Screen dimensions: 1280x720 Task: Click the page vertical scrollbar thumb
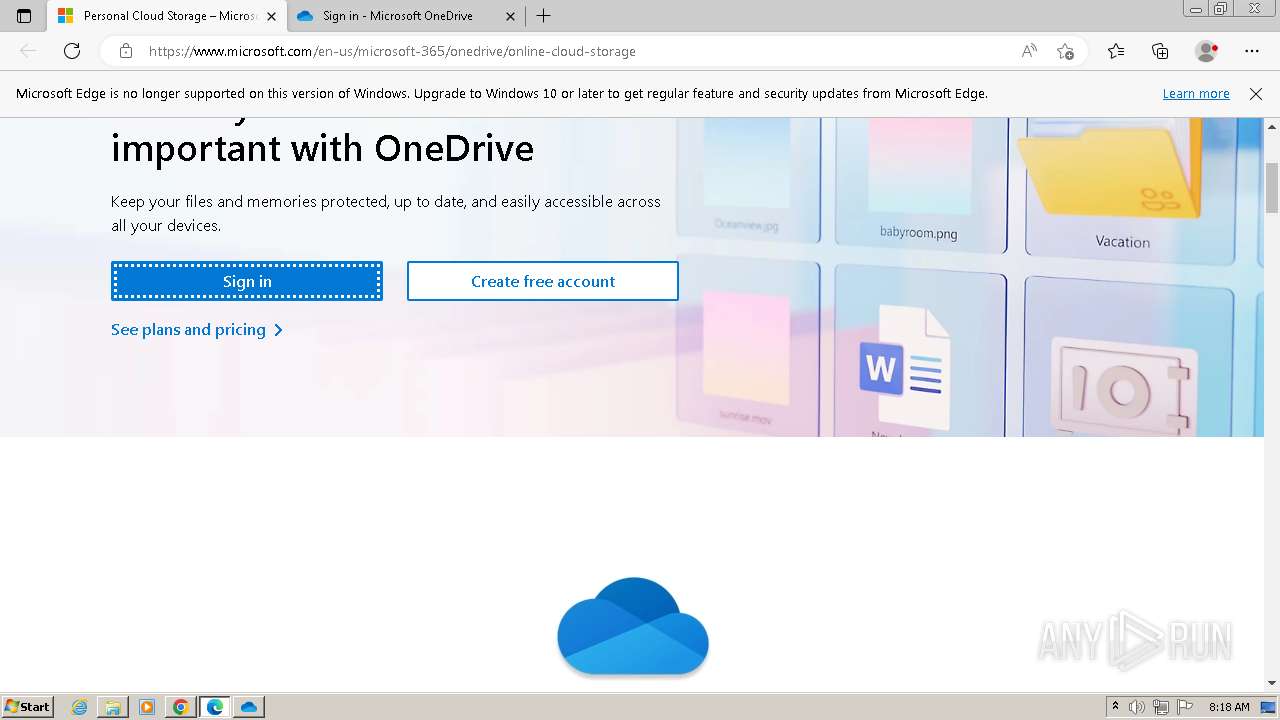click(1272, 186)
